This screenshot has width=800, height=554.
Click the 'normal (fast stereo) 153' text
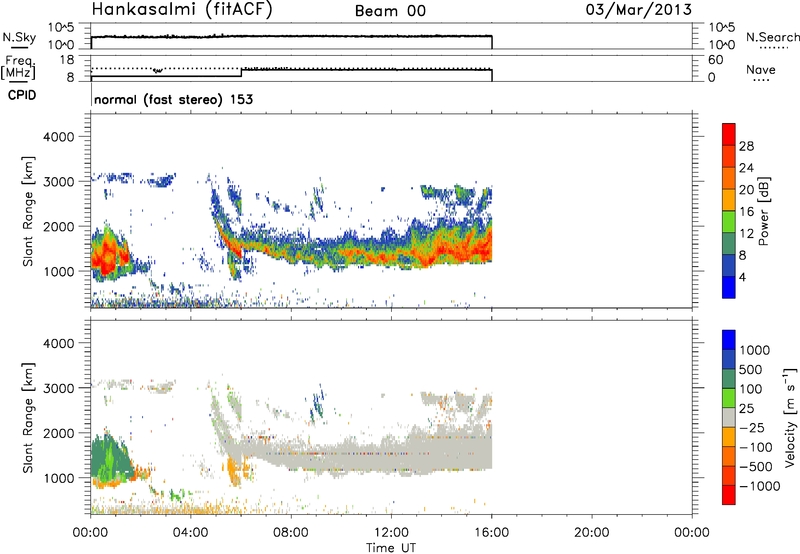pos(173,99)
